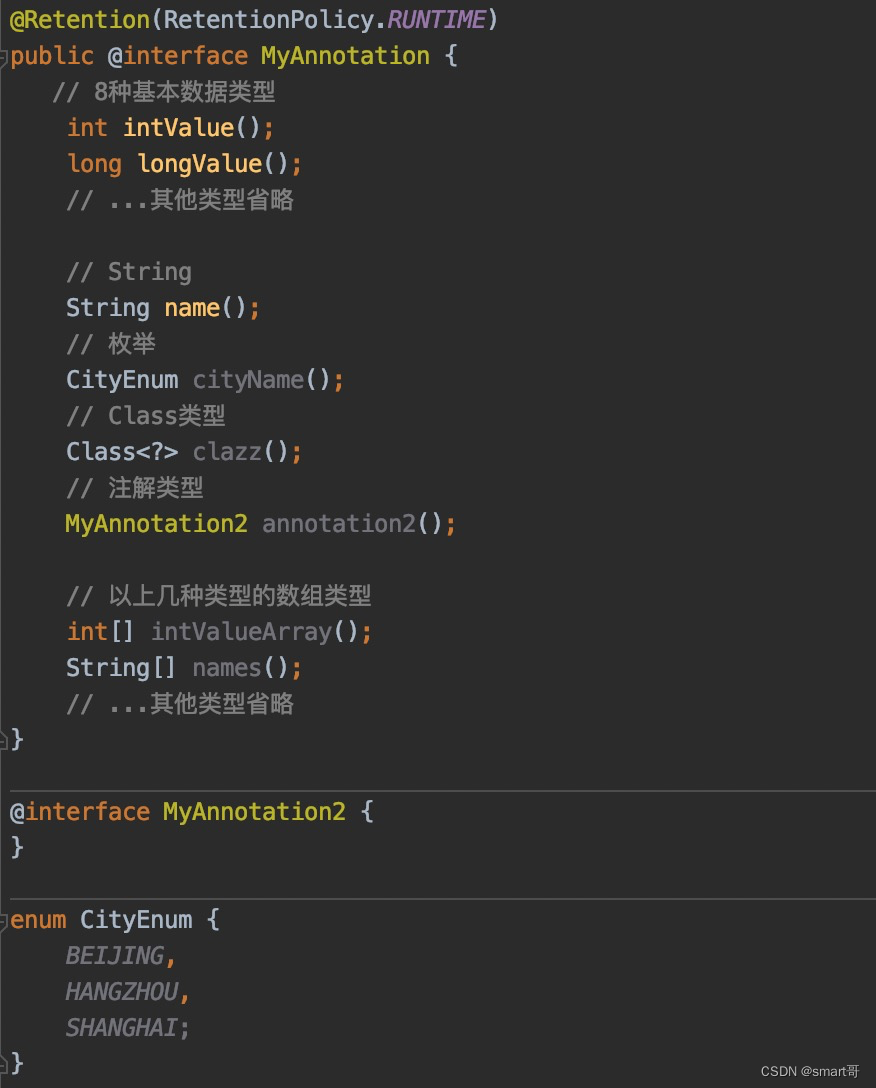Click the int[] return type
876x1088 pixels.
click(100, 631)
